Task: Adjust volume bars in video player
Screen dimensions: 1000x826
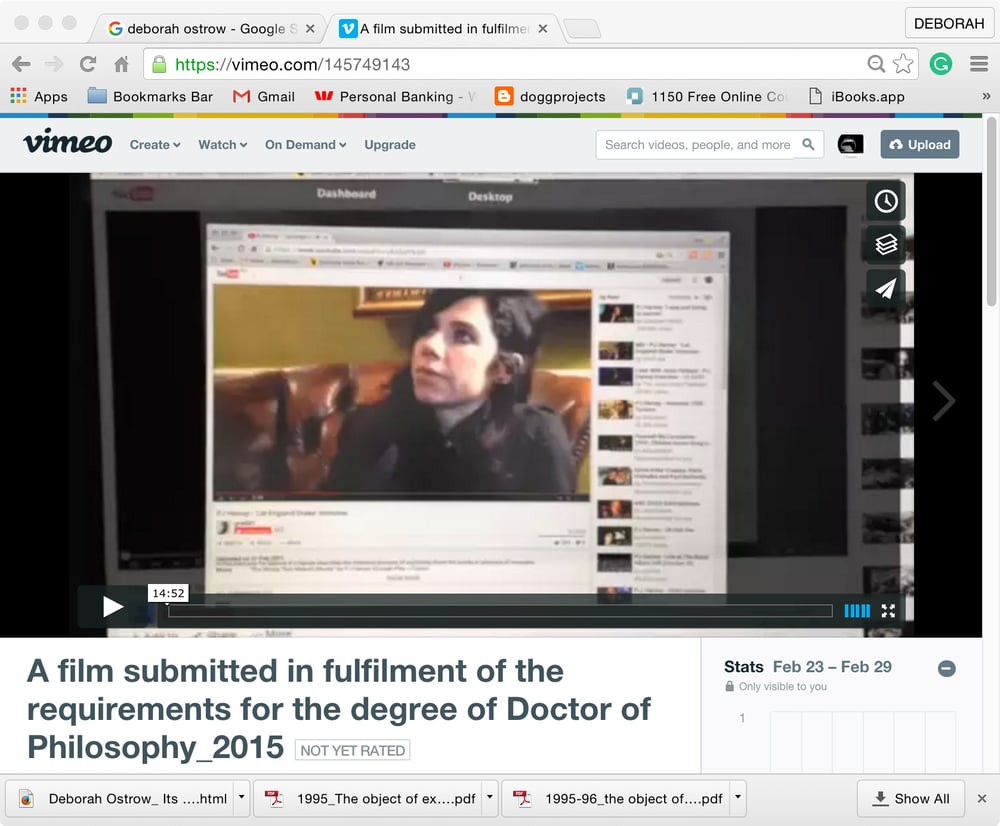Action: pos(857,611)
